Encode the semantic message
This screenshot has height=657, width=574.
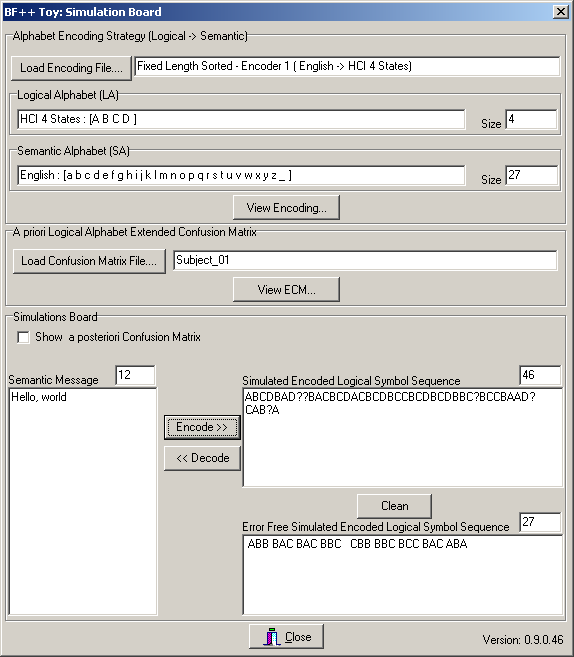click(202, 427)
